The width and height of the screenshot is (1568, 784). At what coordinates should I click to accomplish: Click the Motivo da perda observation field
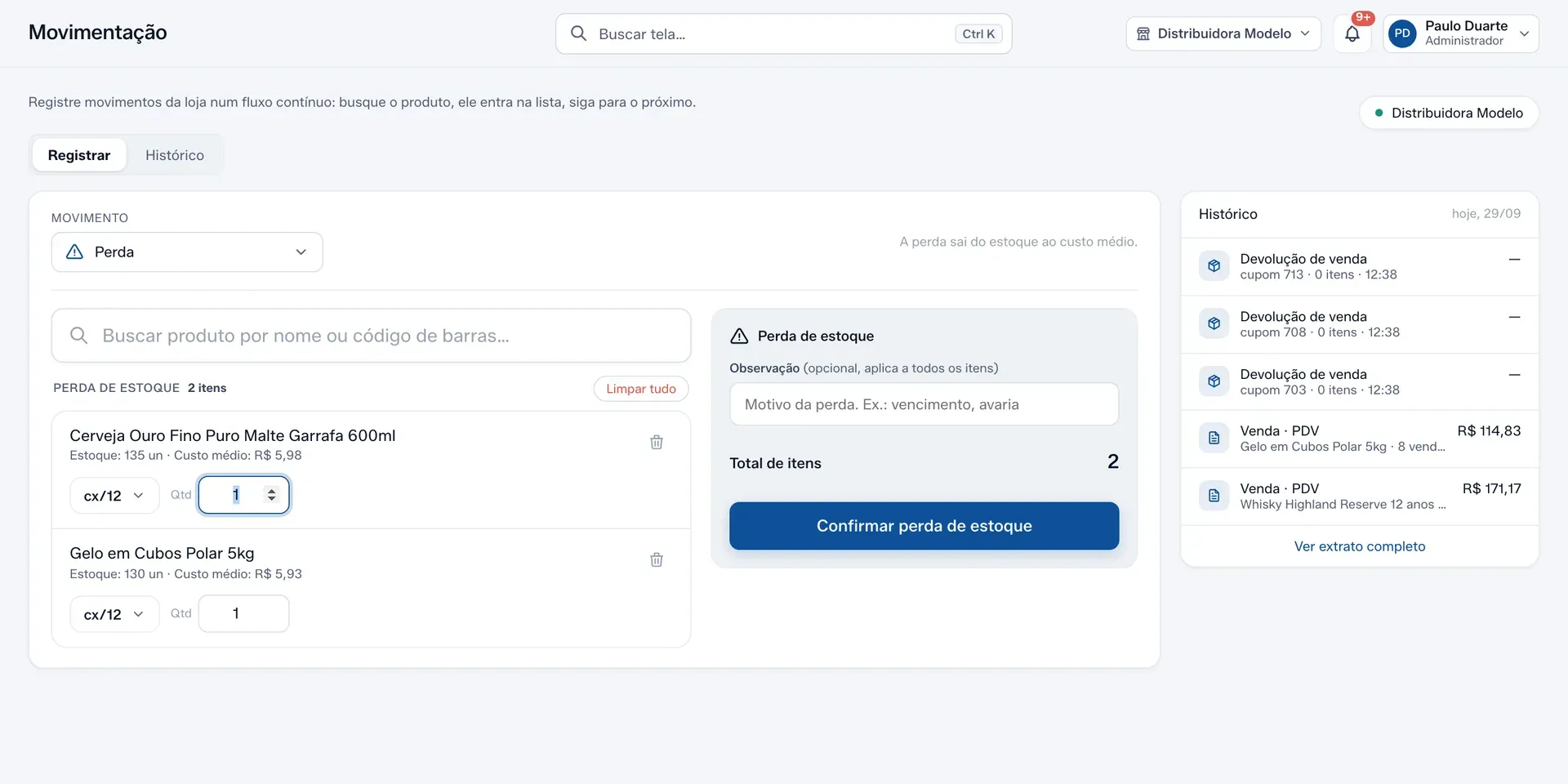coord(924,404)
